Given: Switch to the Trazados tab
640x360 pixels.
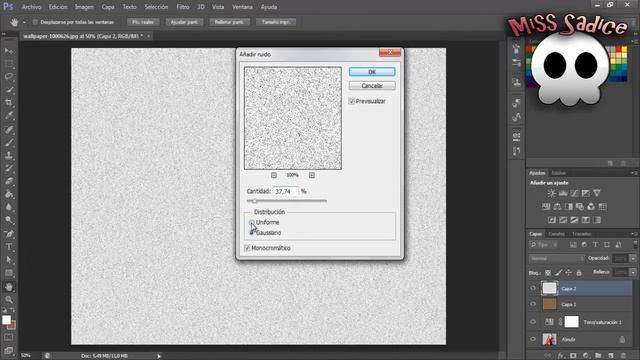Looking at the screenshot, I should tap(582, 234).
